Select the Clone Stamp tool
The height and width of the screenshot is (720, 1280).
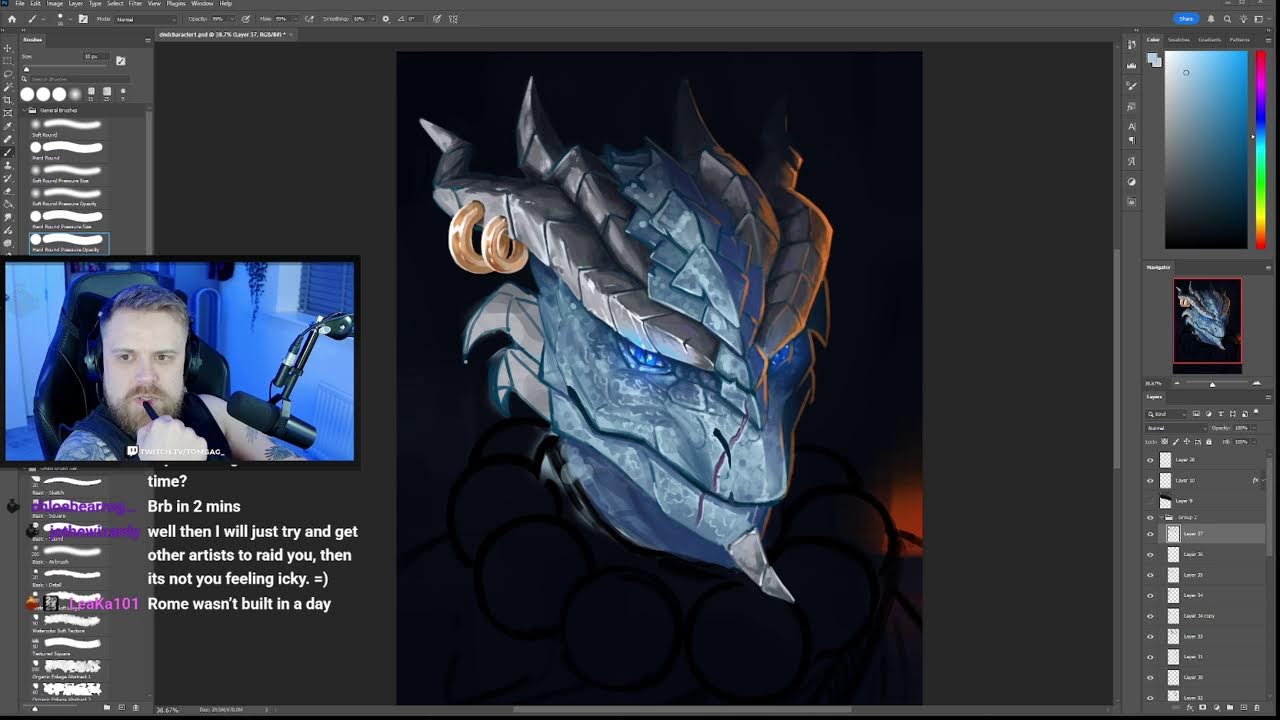pos(8,165)
